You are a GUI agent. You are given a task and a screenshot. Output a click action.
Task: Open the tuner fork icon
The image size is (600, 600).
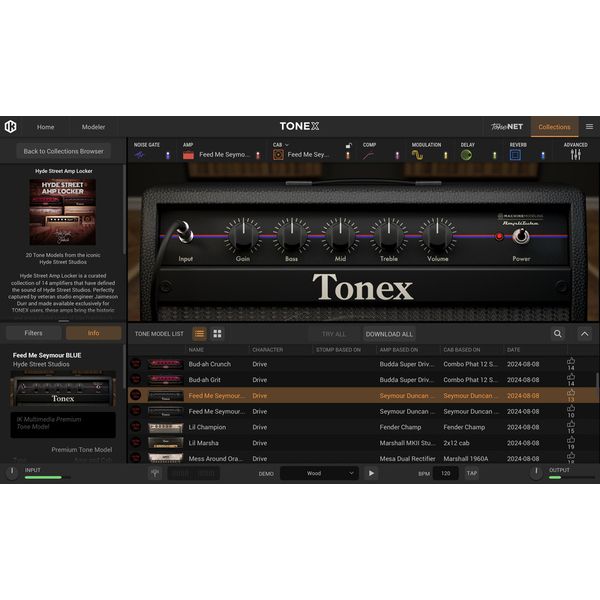pyautogui.click(x=155, y=473)
